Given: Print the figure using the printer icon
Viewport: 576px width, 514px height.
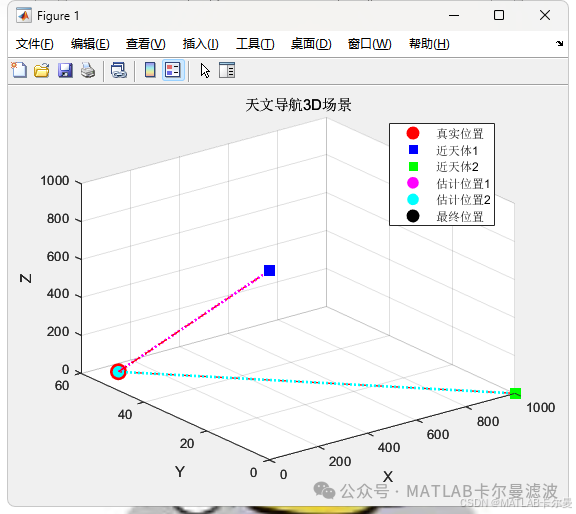Looking at the screenshot, I should [x=88, y=70].
